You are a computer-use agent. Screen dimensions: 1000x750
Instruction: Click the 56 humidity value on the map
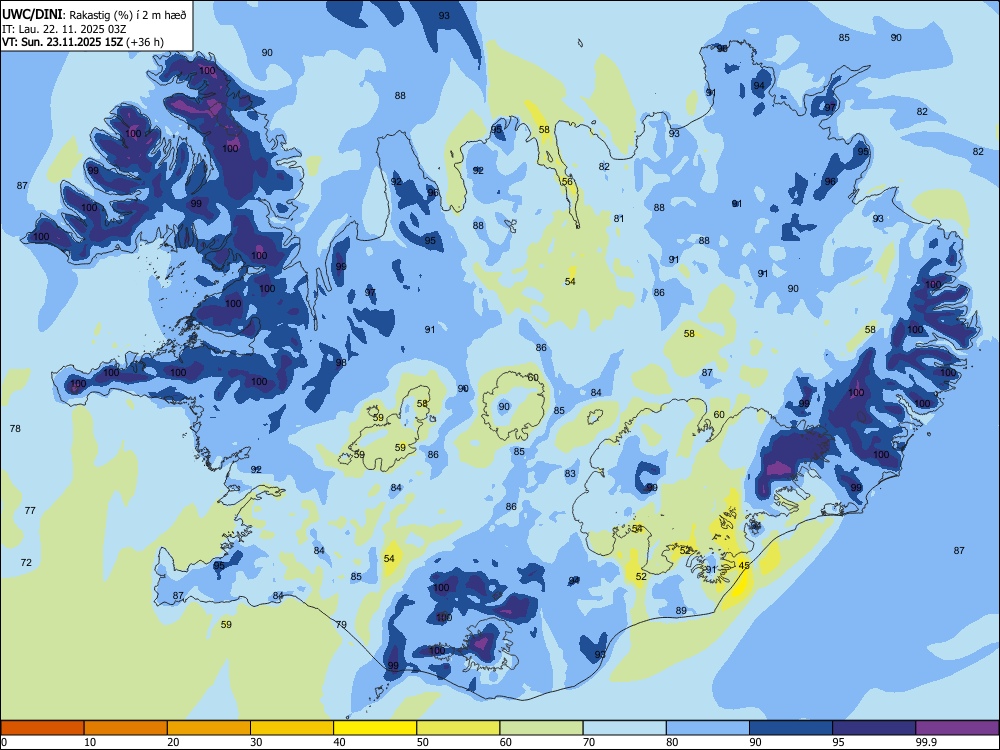tap(567, 182)
